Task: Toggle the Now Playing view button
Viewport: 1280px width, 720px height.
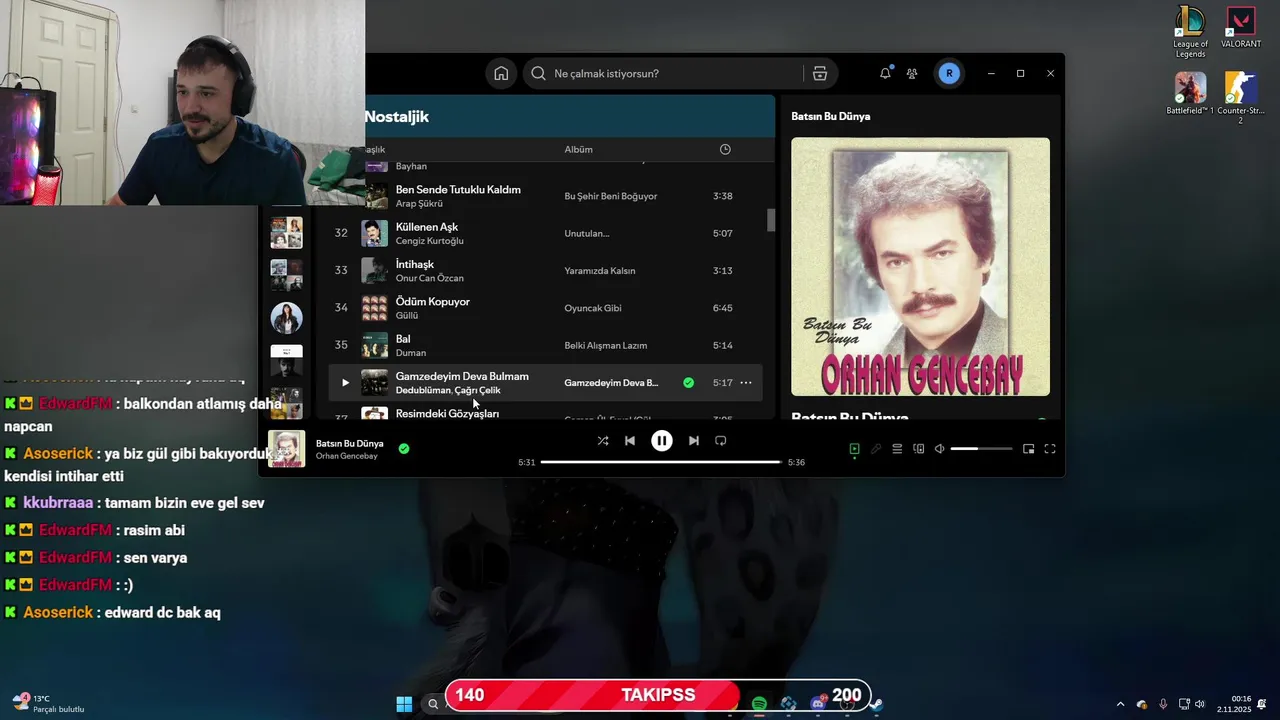Action: (x=854, y=449)
